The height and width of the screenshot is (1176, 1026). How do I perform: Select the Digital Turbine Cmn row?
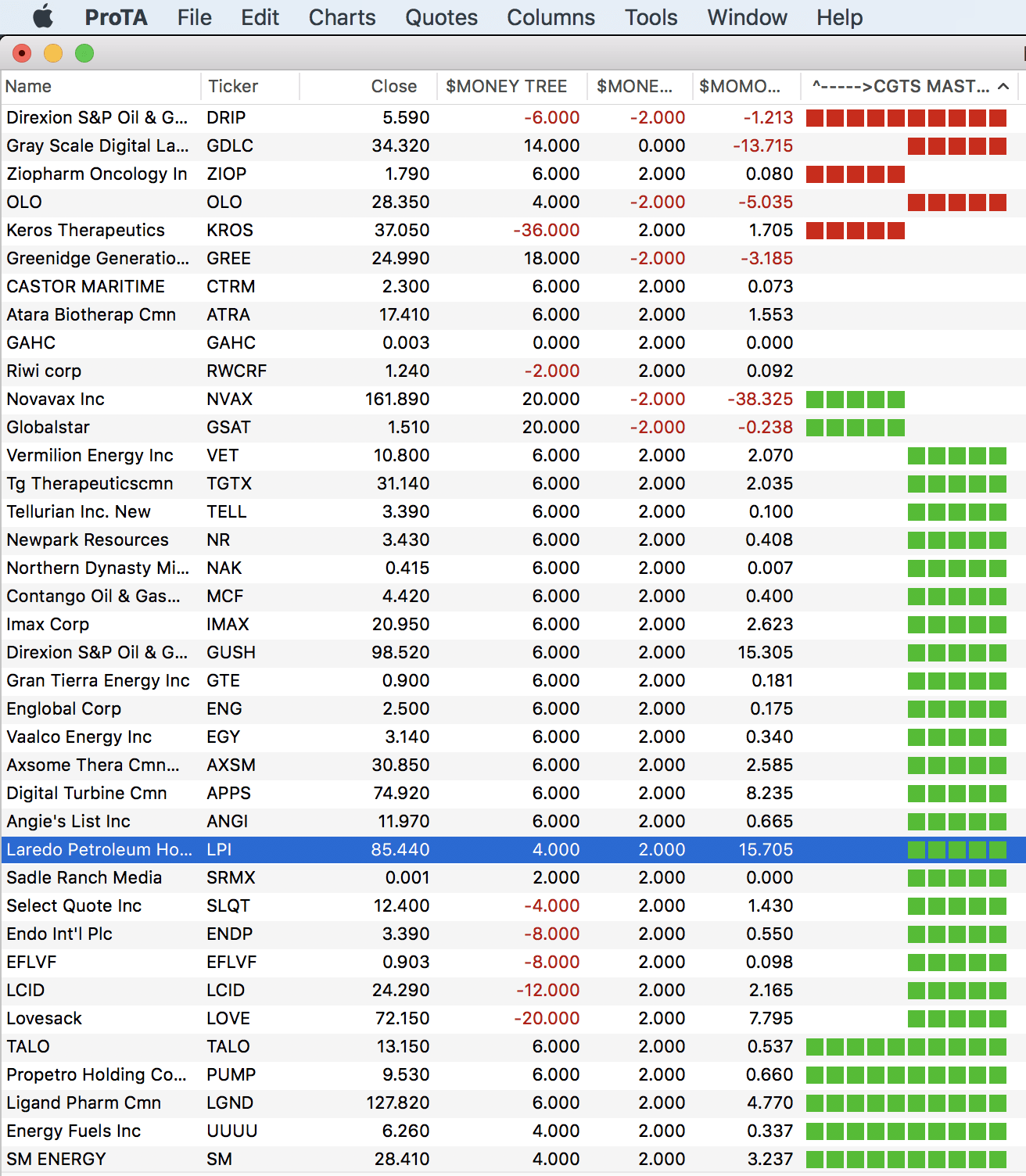513,794
